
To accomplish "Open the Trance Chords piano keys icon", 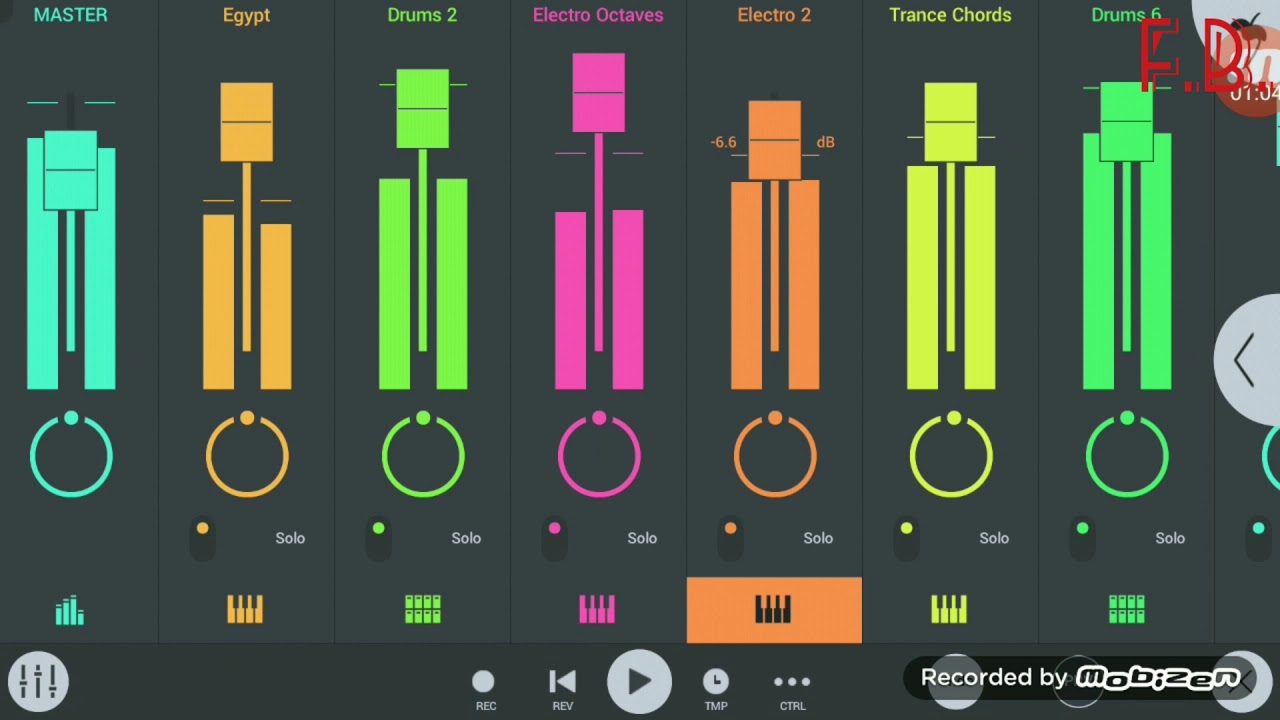I will tap(950, 610).
